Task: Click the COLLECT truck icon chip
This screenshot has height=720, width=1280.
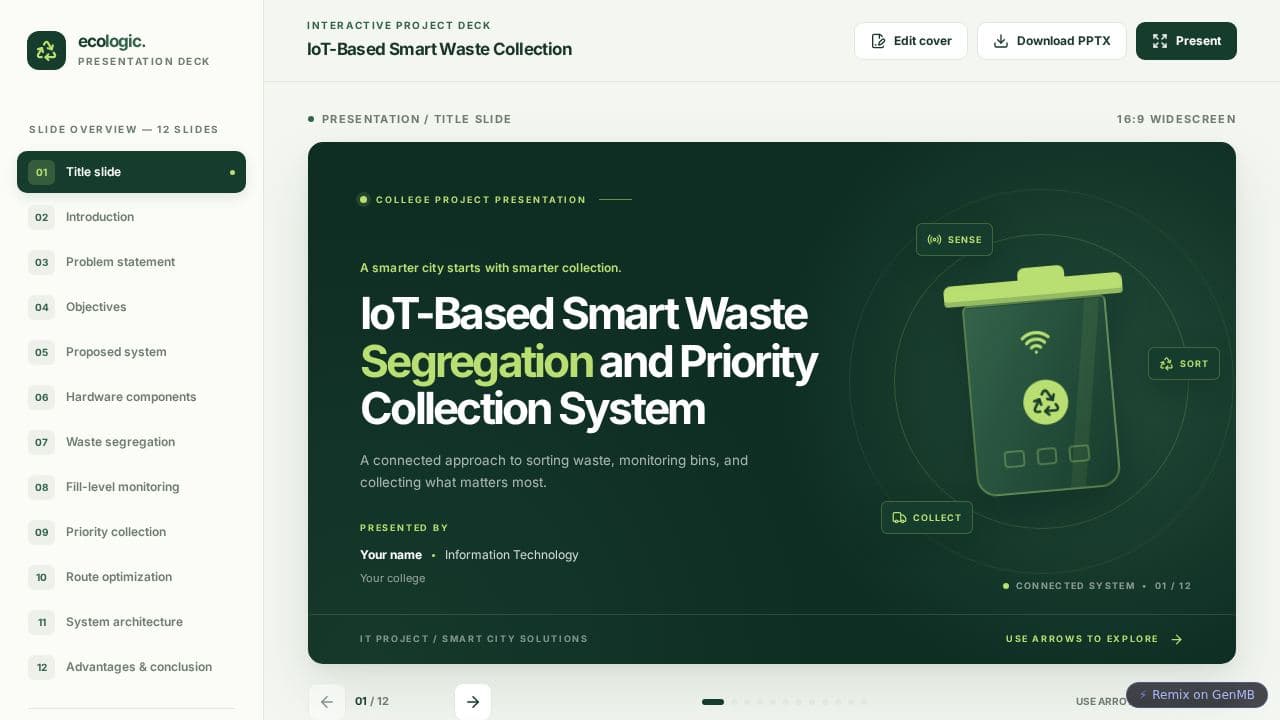Action: click(x=927, y=518)
